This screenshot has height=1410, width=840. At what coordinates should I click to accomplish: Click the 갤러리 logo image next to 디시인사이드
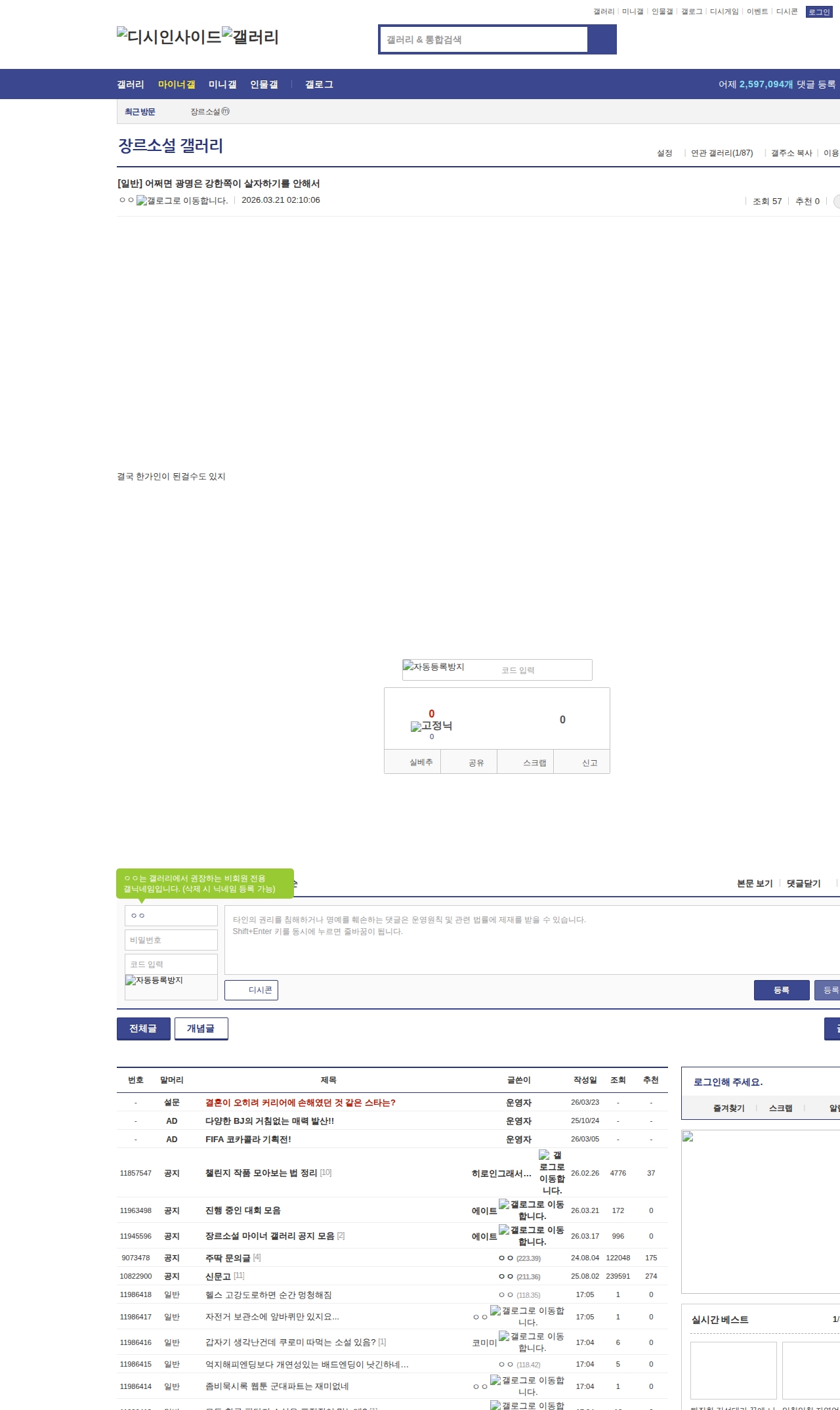coord(251,36)
